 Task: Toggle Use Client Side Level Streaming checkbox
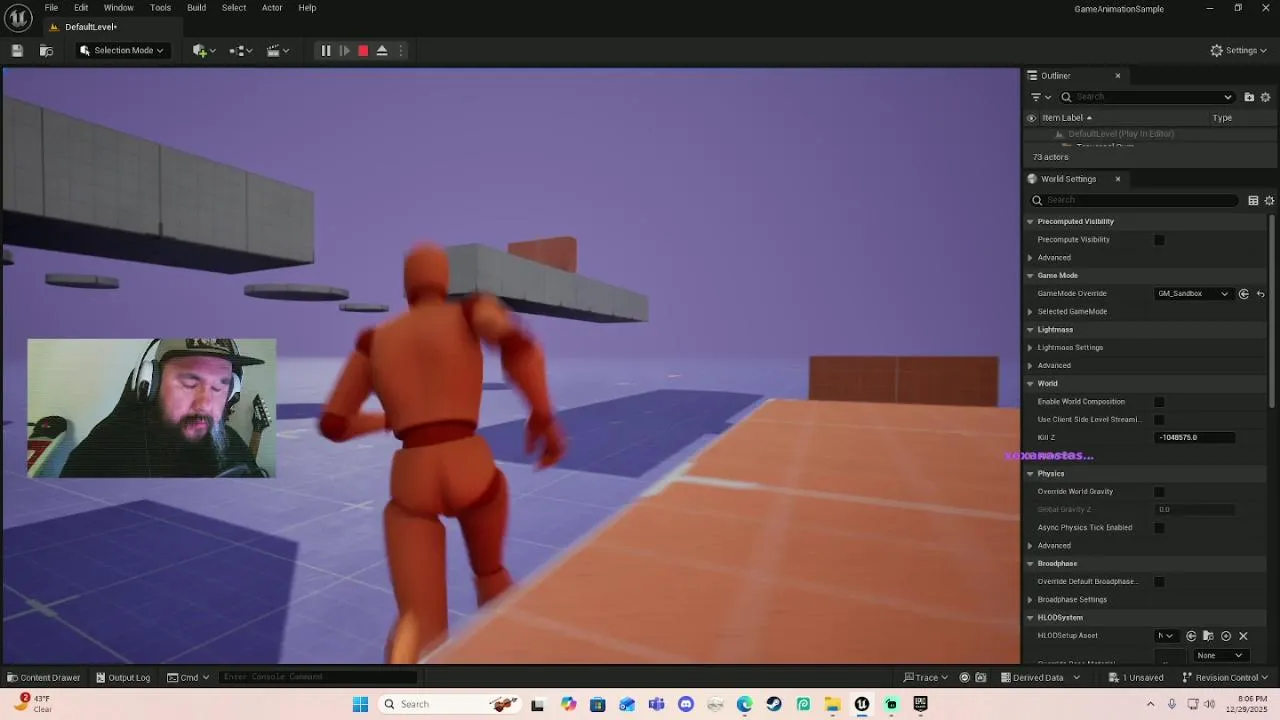(1159, 420)
